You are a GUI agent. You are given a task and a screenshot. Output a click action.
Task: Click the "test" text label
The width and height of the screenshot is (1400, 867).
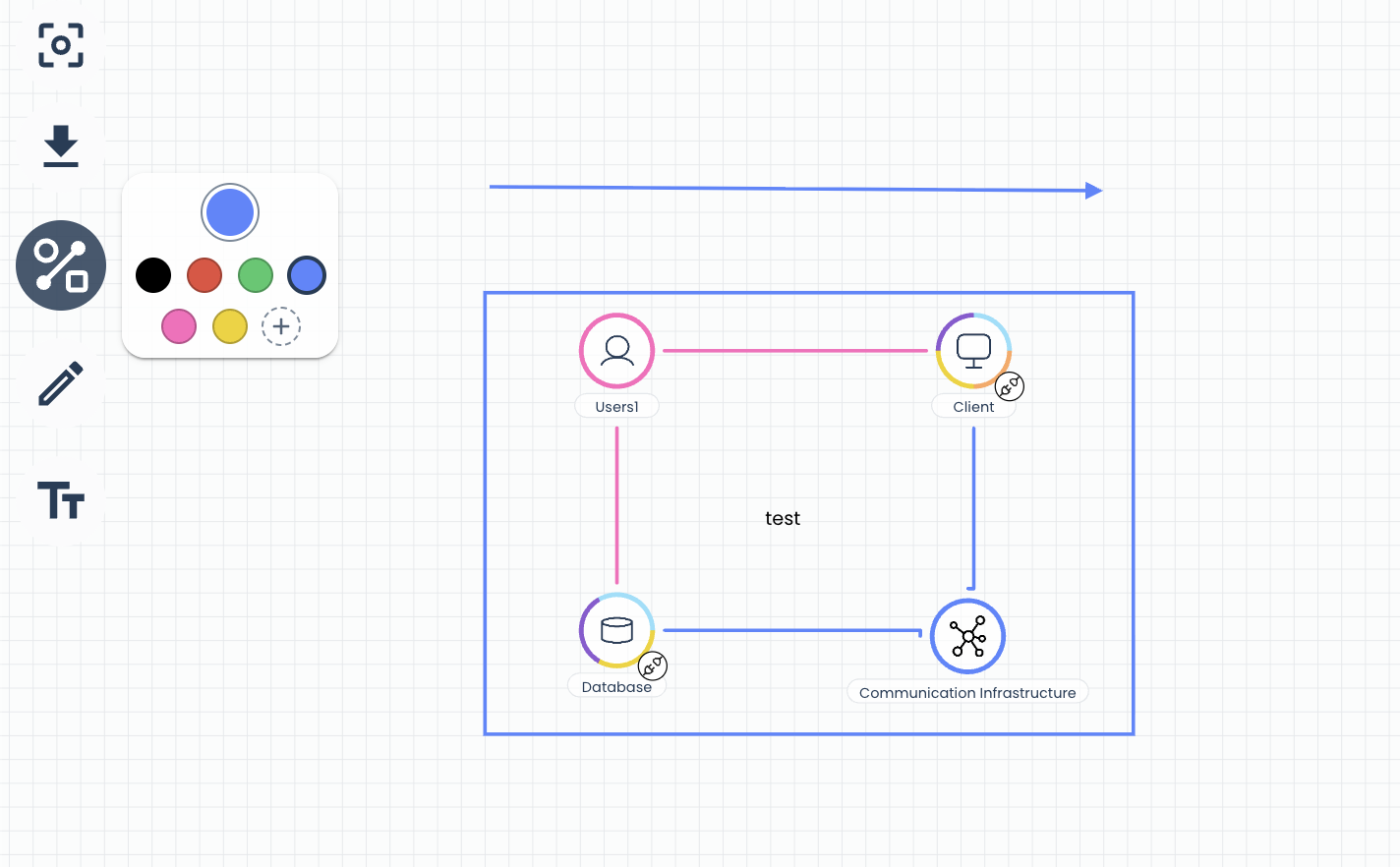click(x=783, y=518)
